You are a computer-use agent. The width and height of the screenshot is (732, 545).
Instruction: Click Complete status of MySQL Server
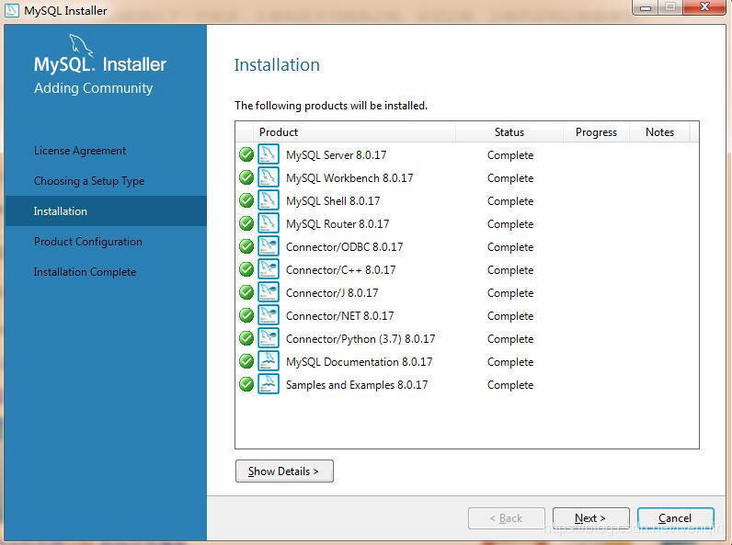coord(510,155)
